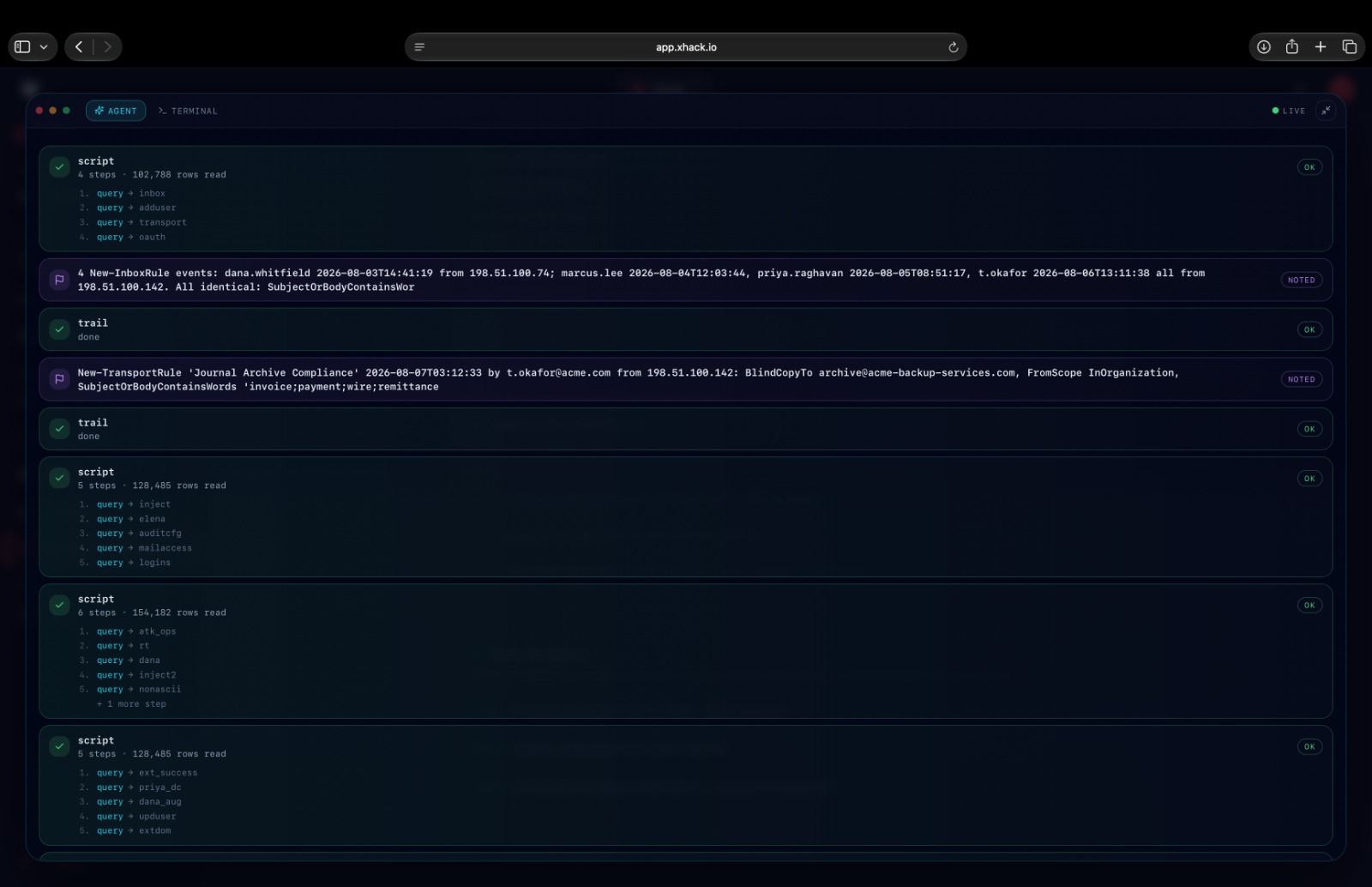Select the query nonascii step
Screen dimensions: 1372x887
130,690
